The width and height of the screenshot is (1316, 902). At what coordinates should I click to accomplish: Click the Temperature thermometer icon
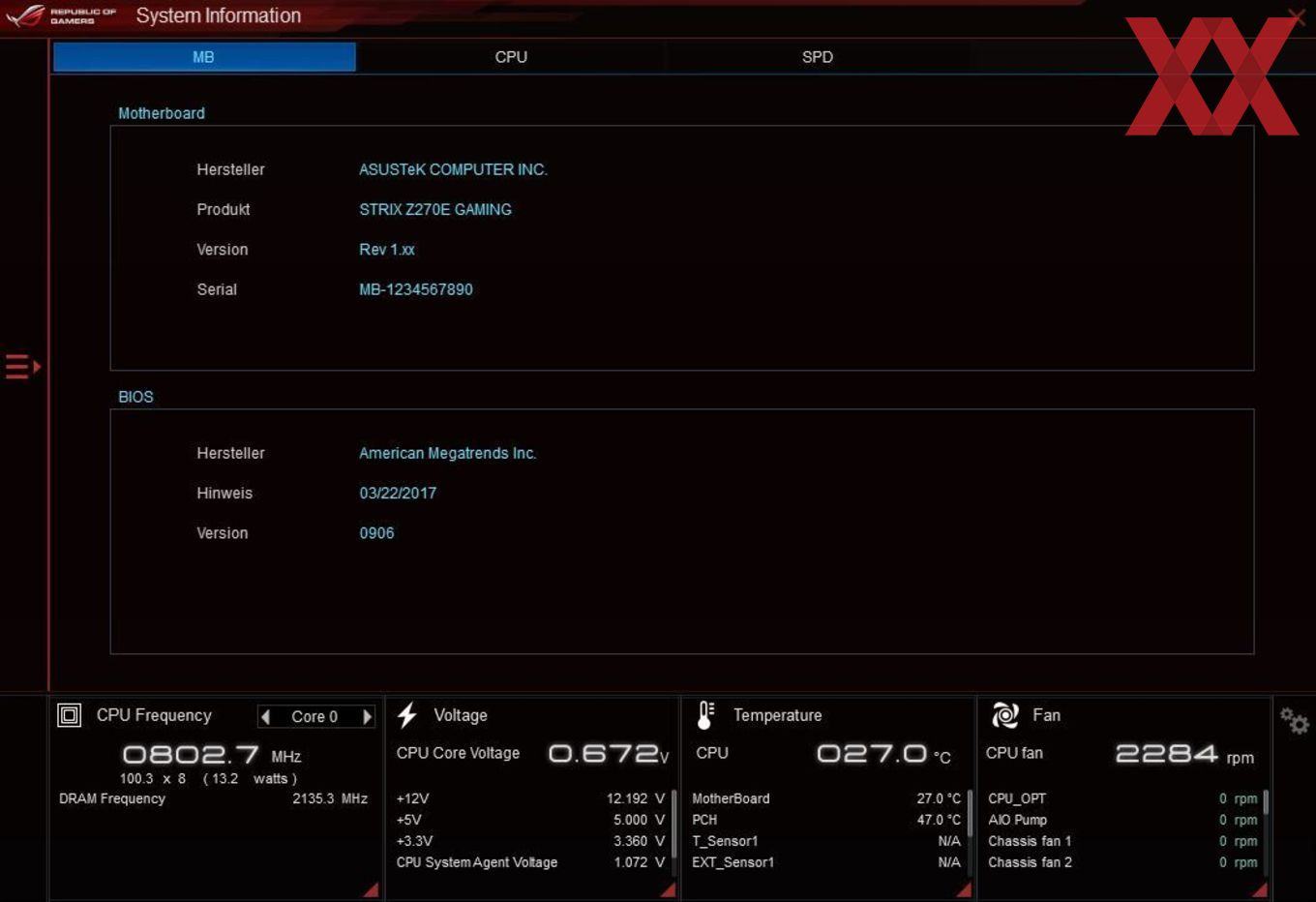[x=705, y=715]
